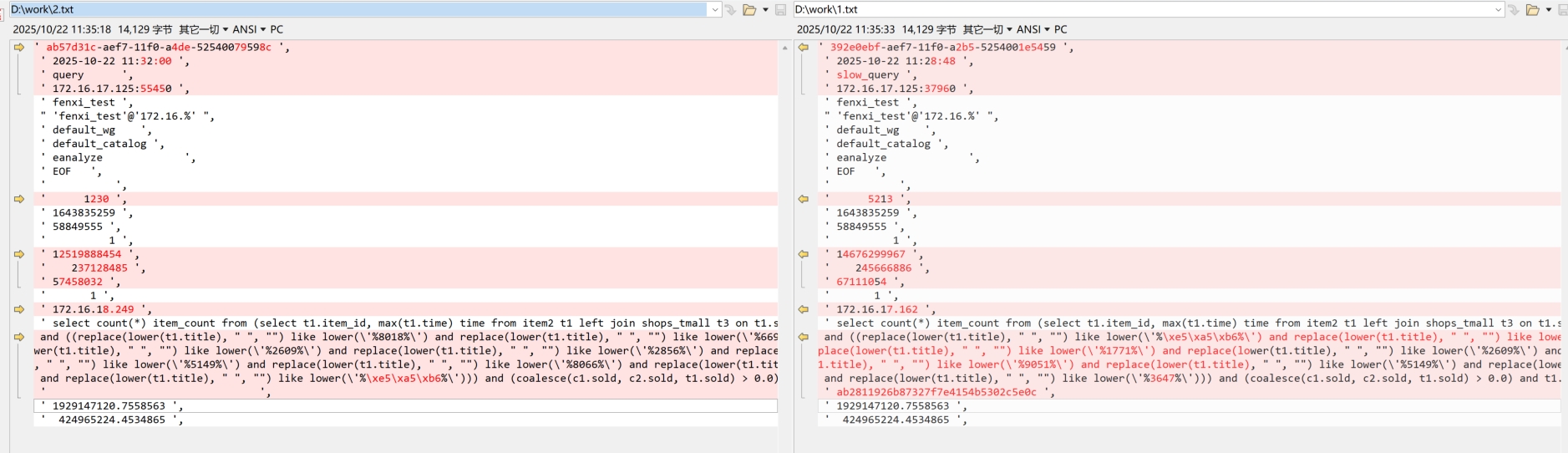Viewport: 1568px width, 453px height.
Task: Copy the first difference row to the right
Action: (x=19, y=48)
